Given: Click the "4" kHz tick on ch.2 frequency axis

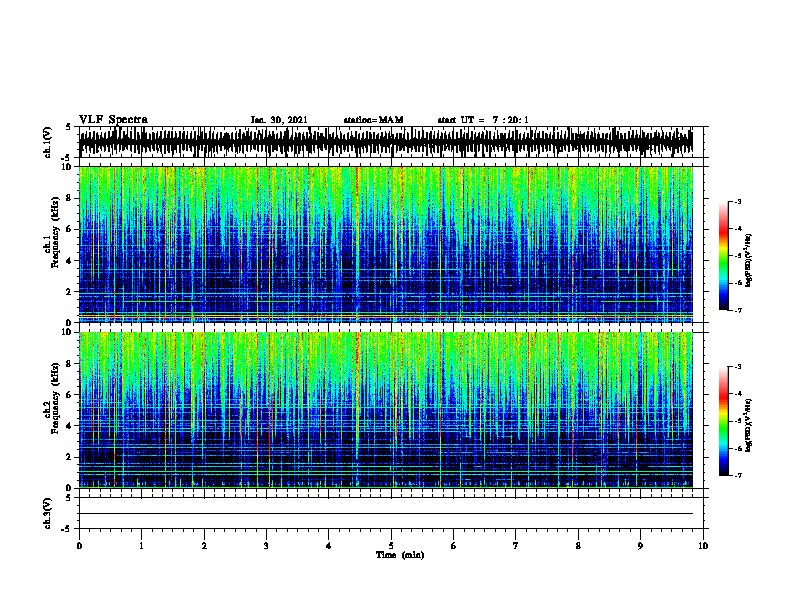Looking at the screenshot, I should pyautogui.click(x=69, y=426).
